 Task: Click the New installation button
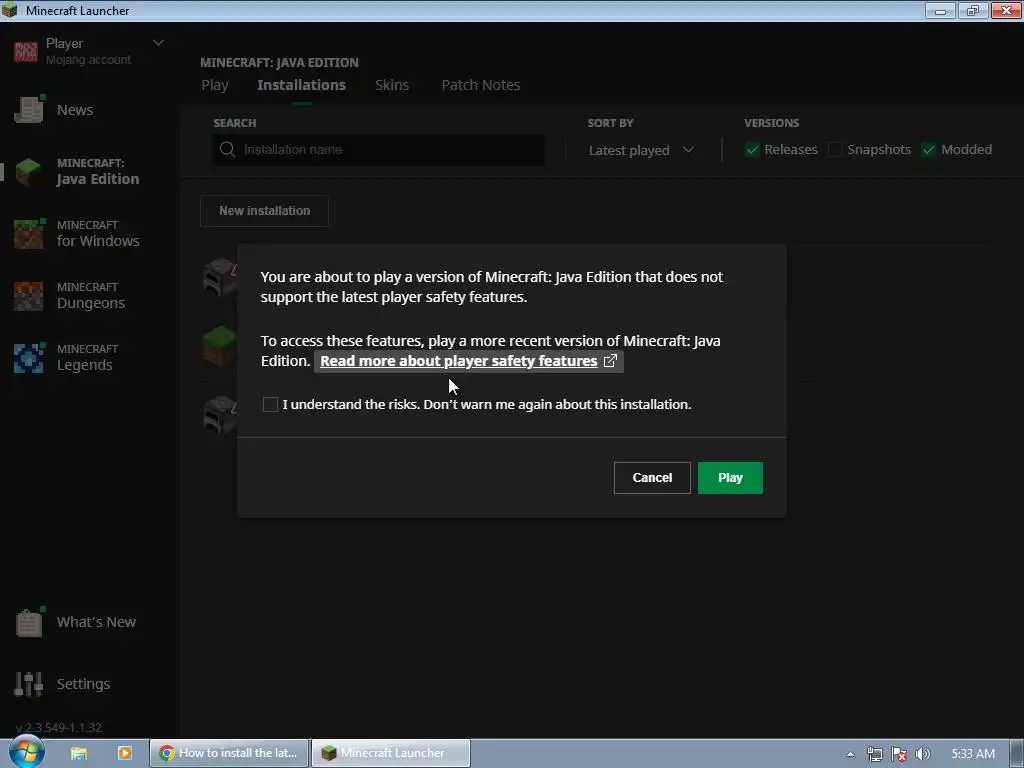point(264,211)
